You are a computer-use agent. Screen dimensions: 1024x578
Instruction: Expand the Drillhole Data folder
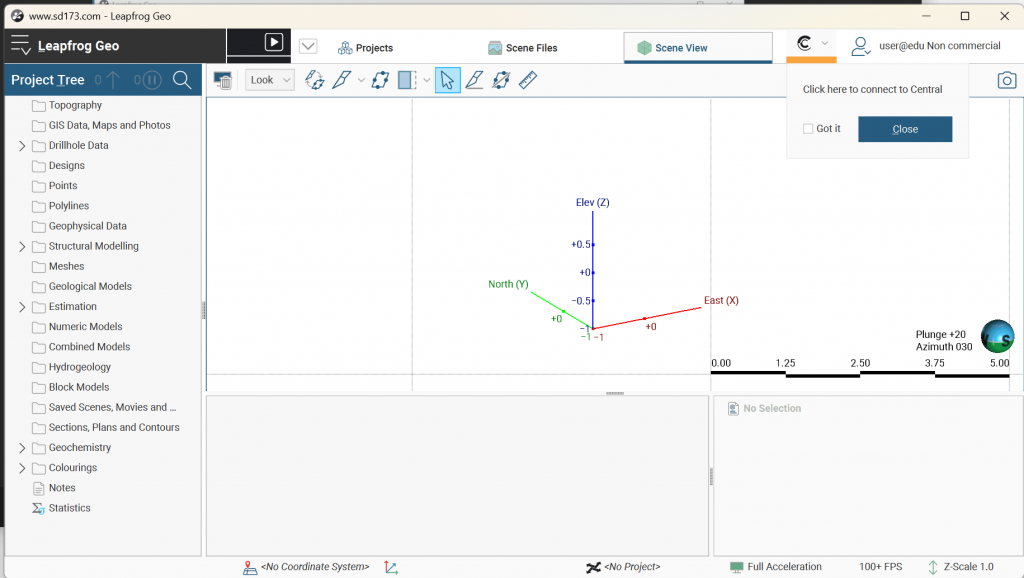tap(22, 146)
